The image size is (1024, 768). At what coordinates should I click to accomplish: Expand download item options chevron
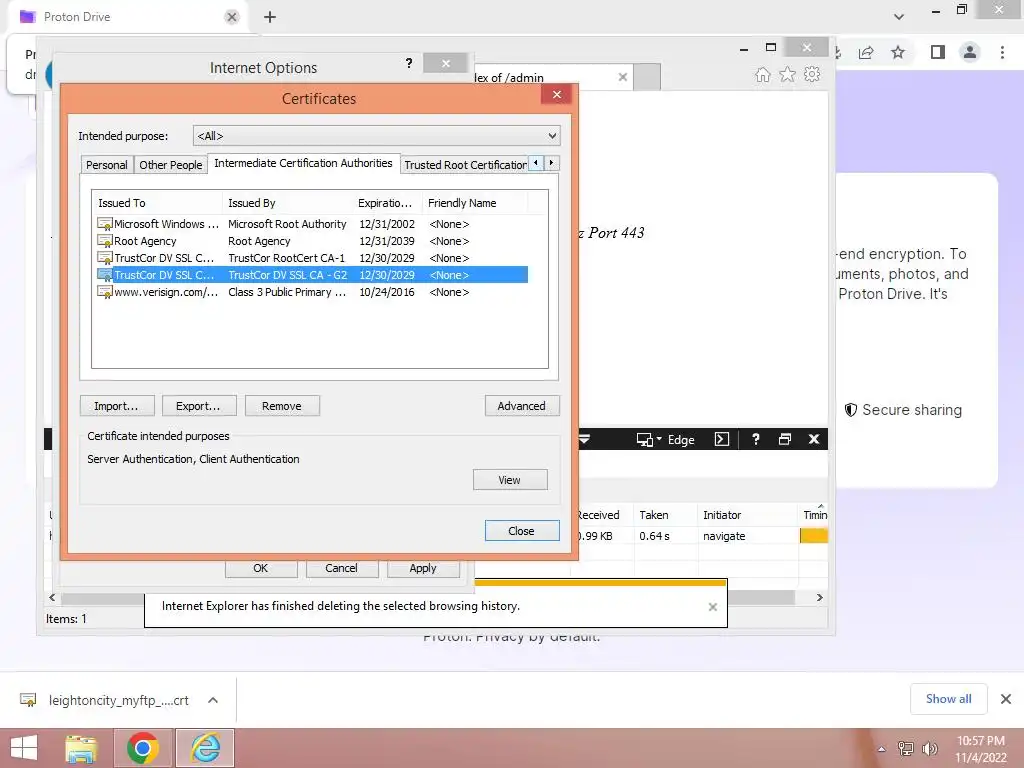click(x=213, y=700)
